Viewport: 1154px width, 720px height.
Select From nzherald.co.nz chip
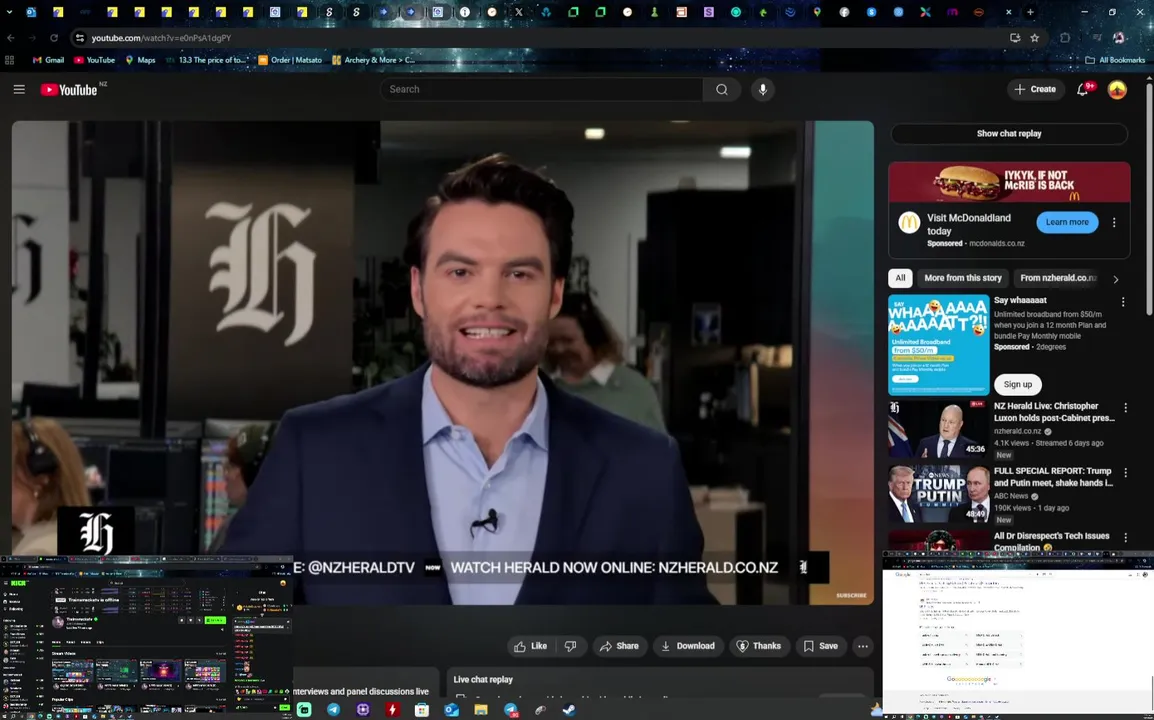pos(1058,278)
